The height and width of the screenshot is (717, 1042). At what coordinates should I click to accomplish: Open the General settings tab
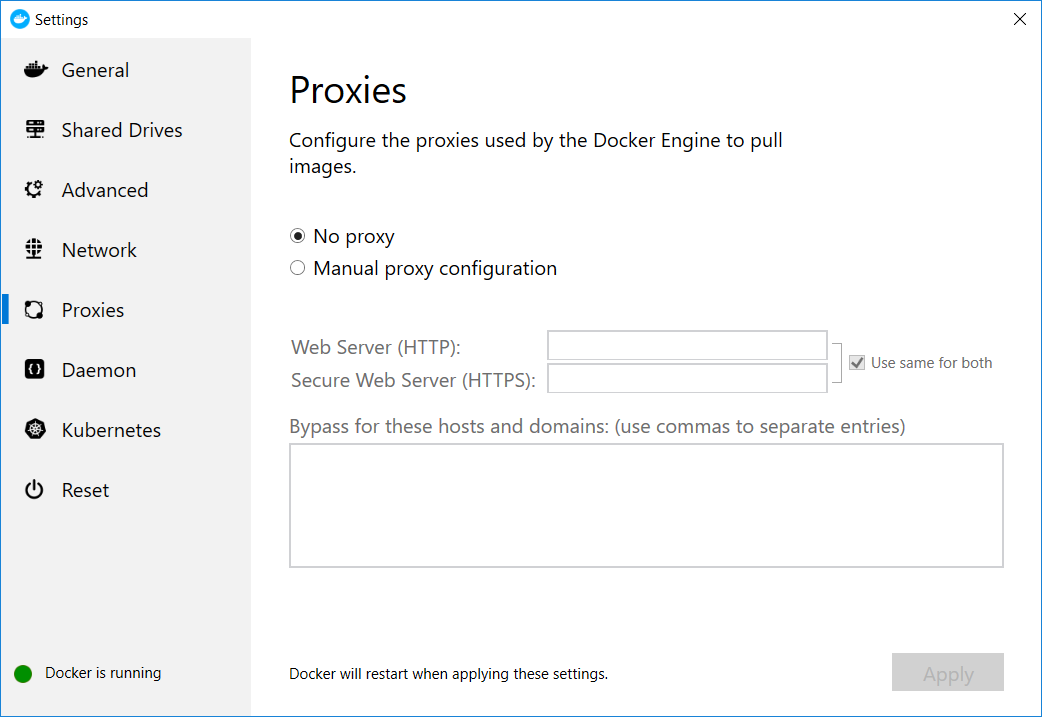click(x=95, y=70)
